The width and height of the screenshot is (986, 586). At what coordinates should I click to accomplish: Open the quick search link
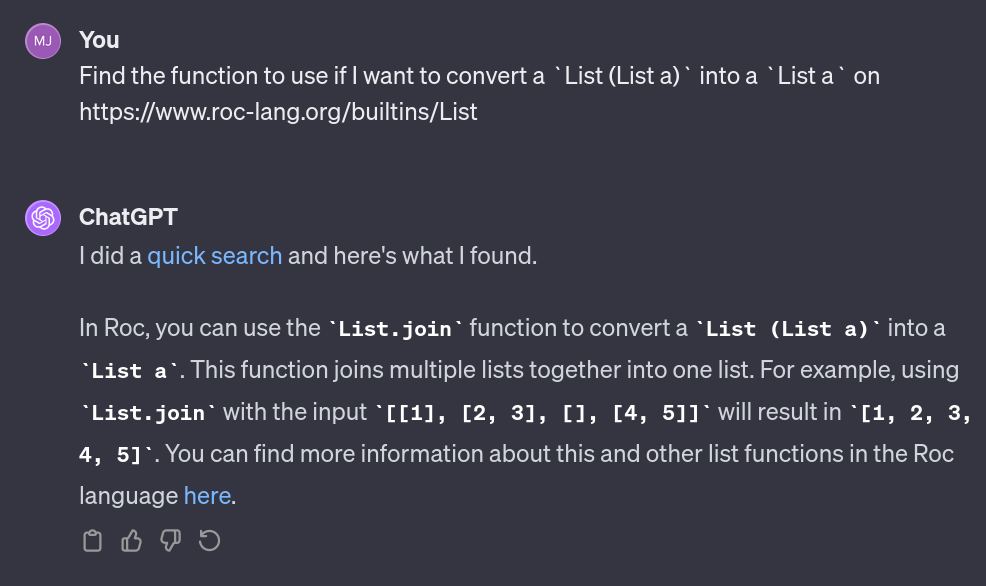coord(214,256)
